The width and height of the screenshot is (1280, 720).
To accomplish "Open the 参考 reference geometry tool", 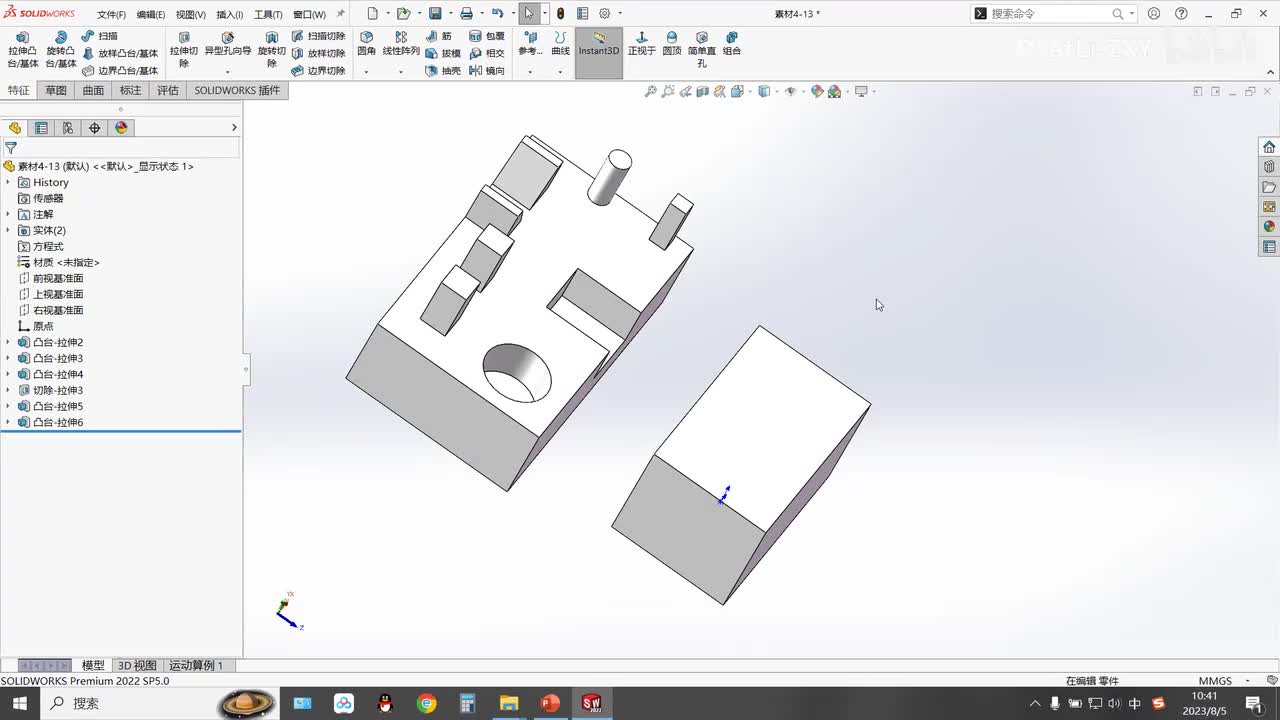I will [x=530, y=44].
